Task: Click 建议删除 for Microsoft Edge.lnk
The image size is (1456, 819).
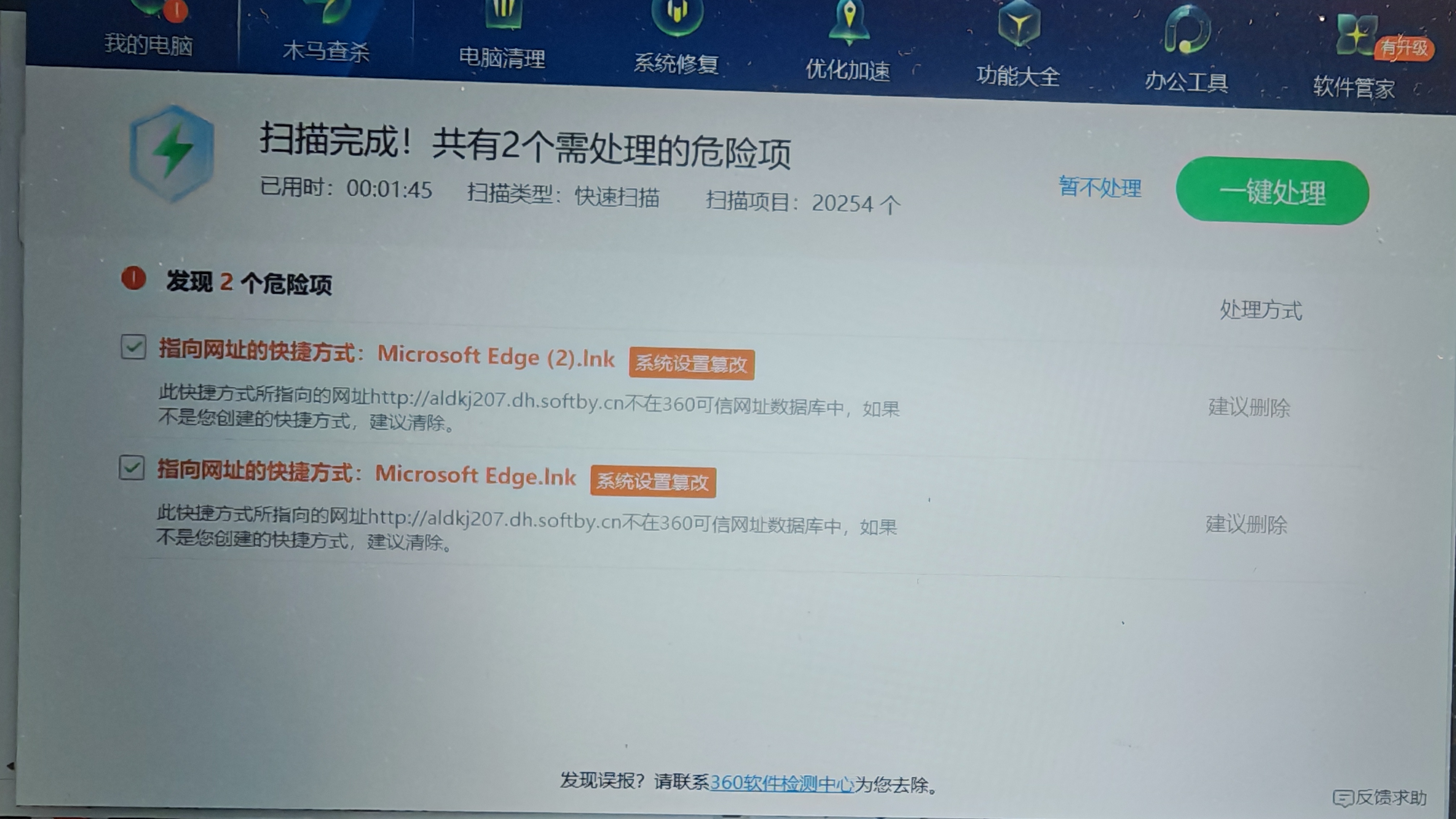Action: (1246, 524)
